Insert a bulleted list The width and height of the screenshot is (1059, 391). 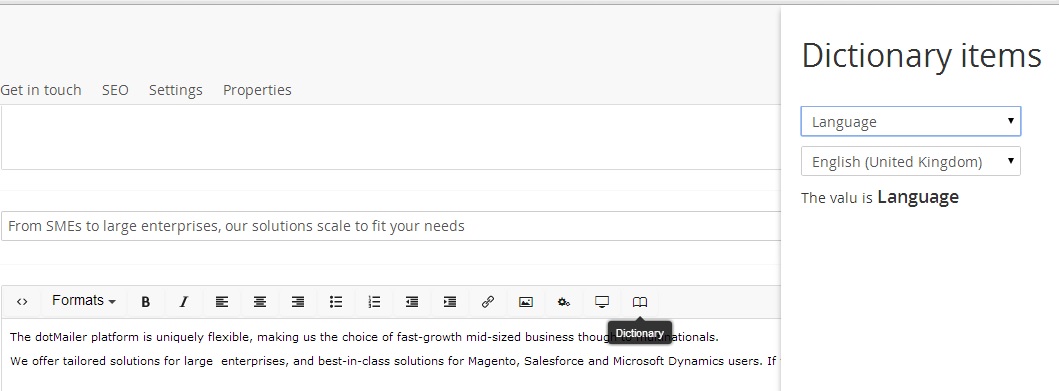pos(336,302)
